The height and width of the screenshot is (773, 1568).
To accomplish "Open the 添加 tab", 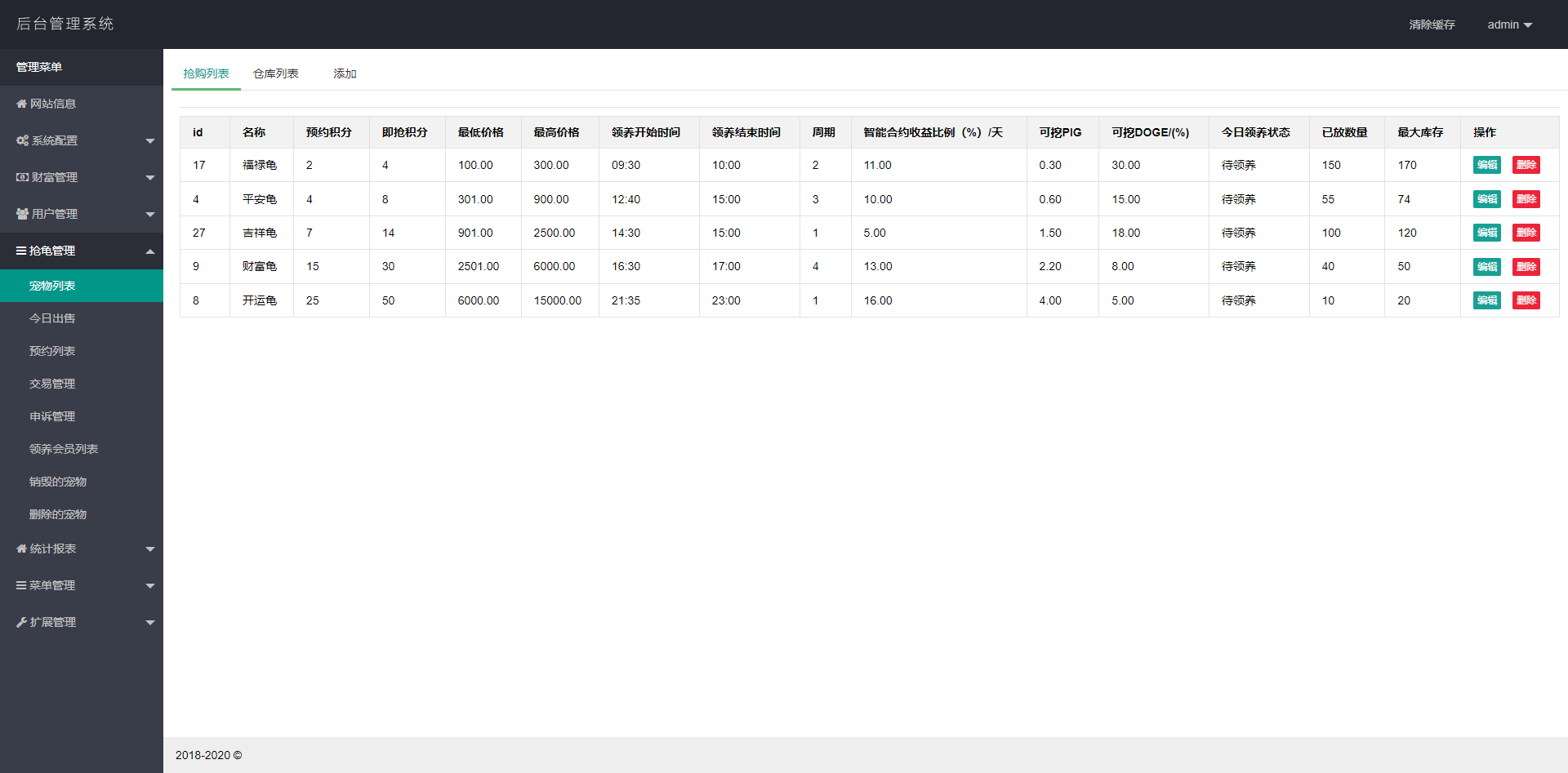I will (345, 73).
